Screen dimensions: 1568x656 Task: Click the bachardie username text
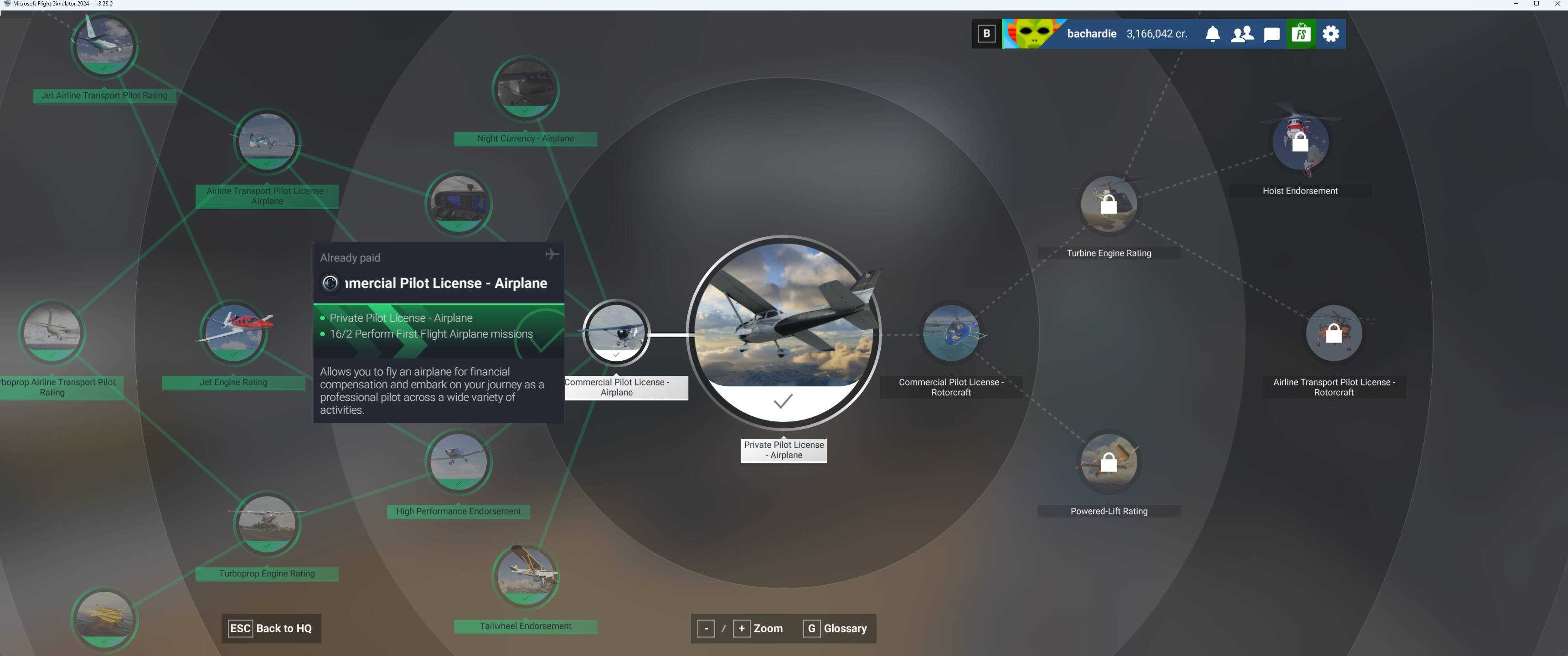click(x=1091, y=34)
